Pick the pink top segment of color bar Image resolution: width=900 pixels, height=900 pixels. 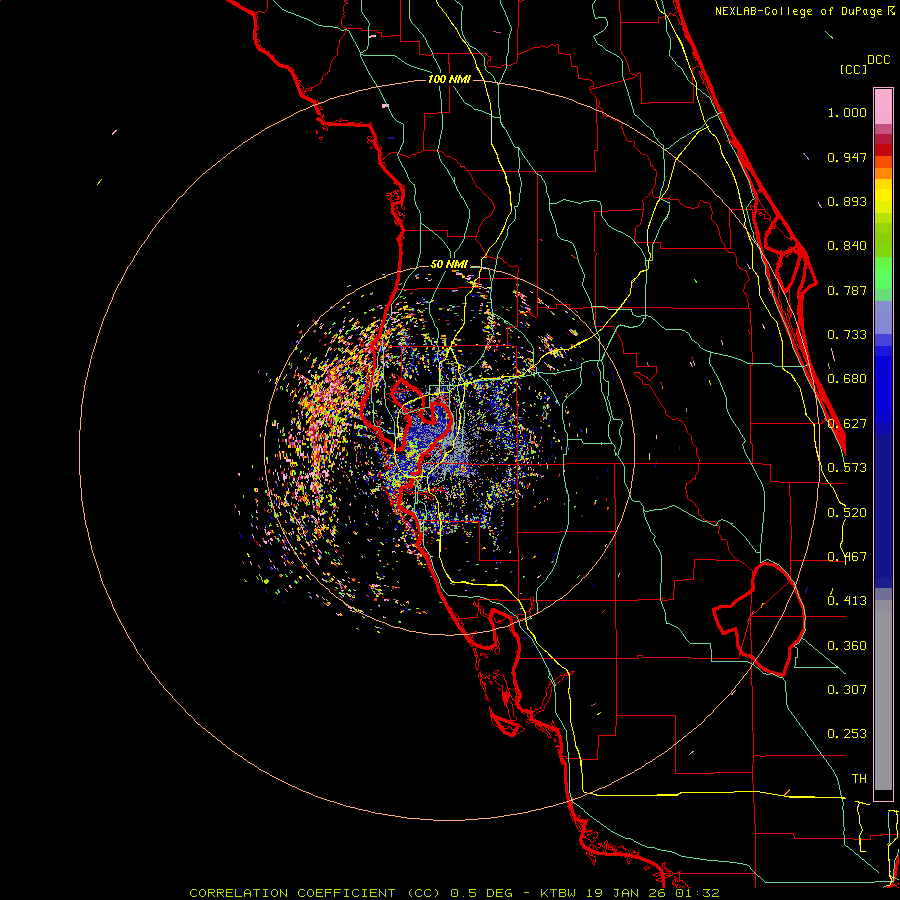(883, 106)
